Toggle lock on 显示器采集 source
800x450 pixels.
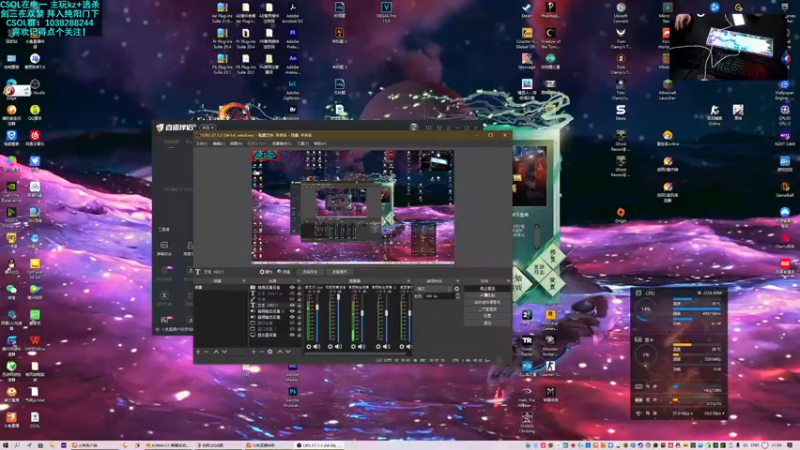(x=299, y=335)
